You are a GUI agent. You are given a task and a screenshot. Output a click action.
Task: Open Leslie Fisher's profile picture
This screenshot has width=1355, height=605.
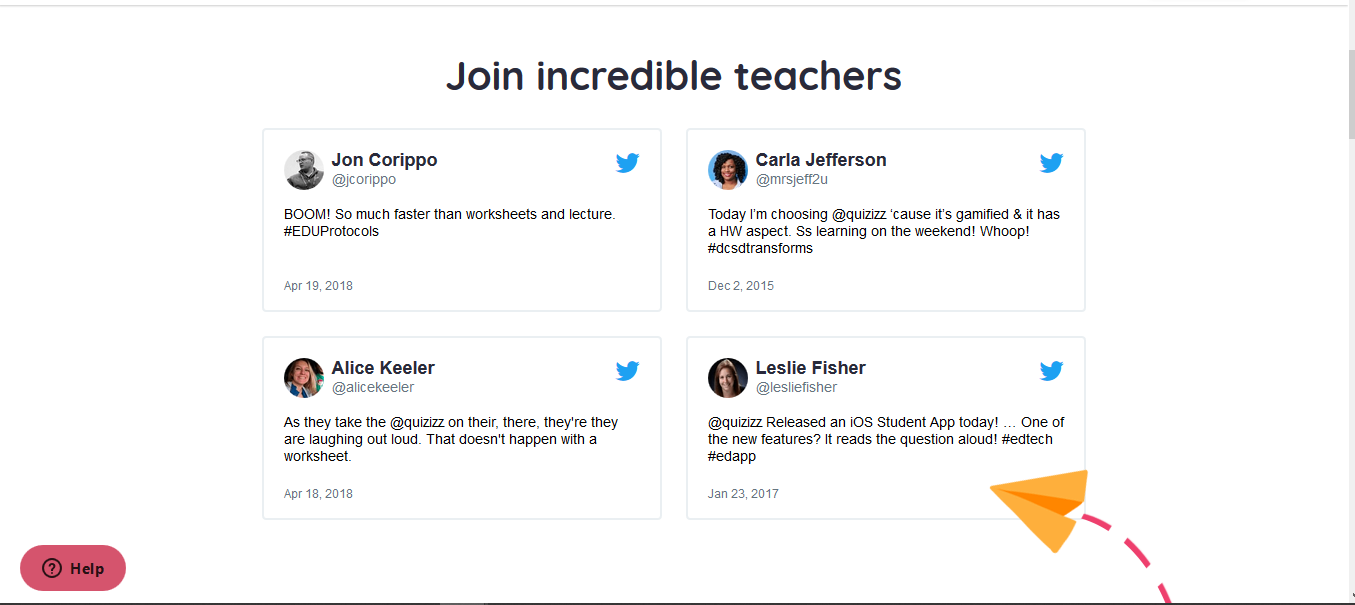[728, 378]
